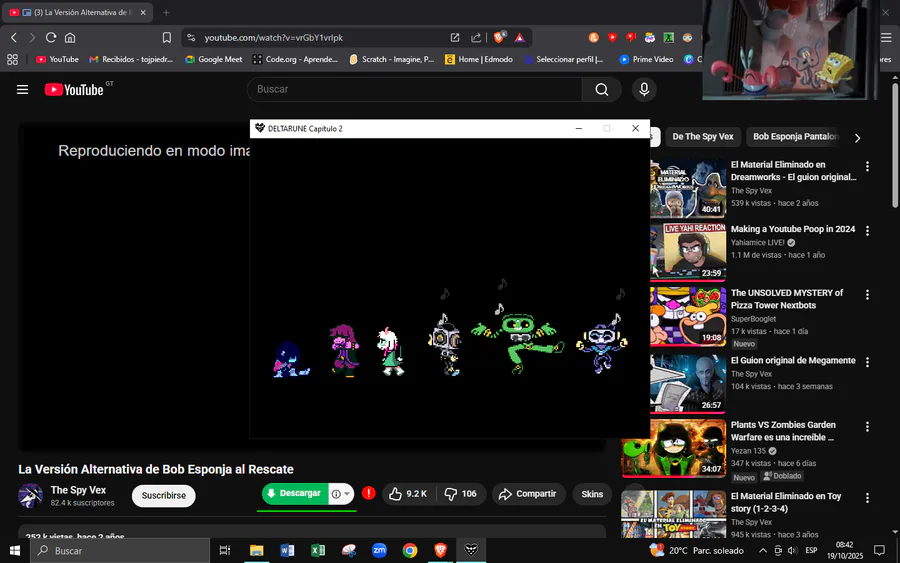This screenshot has width=900, height=563.
Task: Open browser main menu at top right
Action: [x=886, y=38]
